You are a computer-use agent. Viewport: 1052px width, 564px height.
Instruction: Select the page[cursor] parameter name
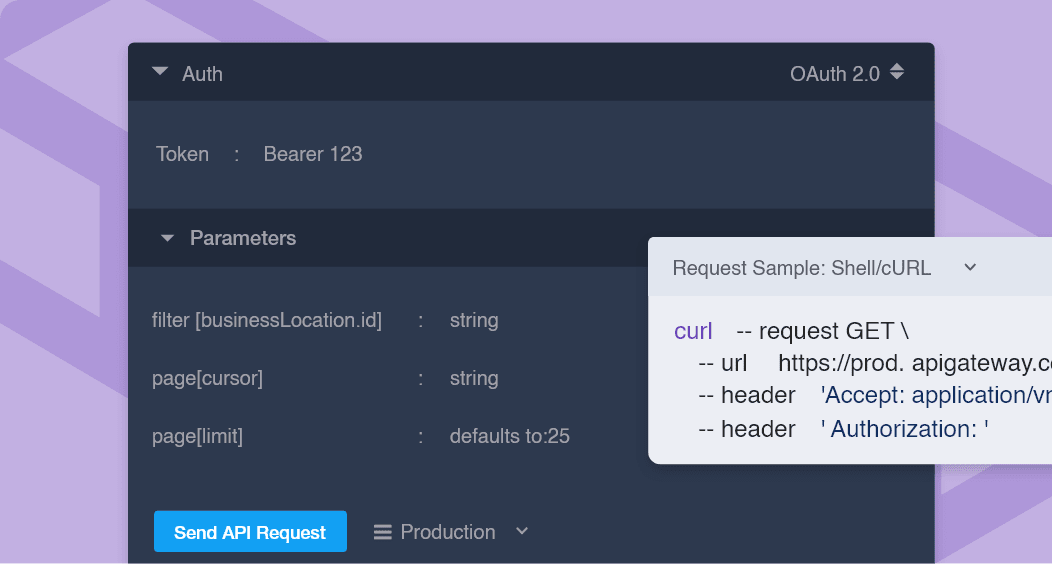(207, 378)
